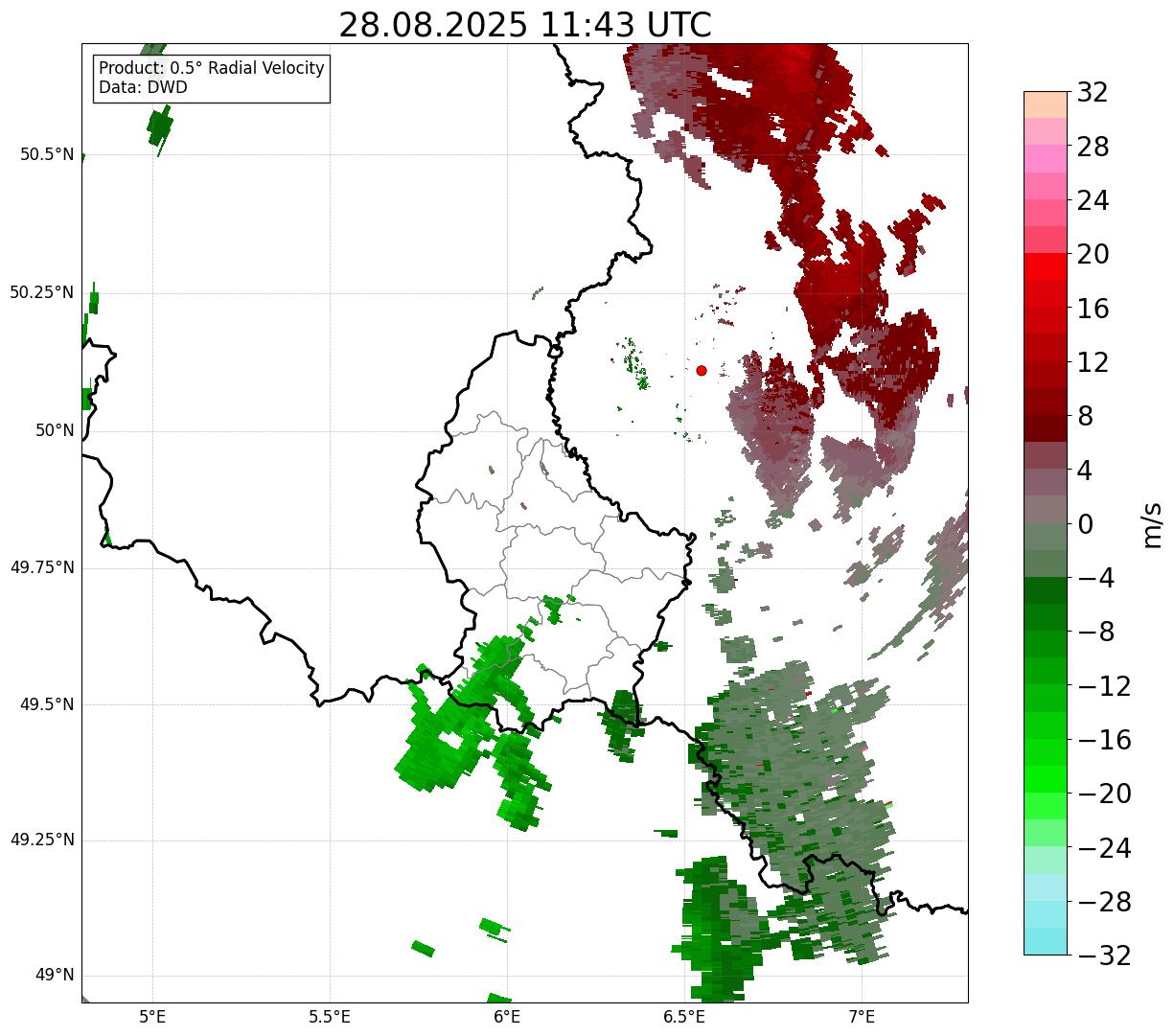The width and height of the screenshot is (1174, 1036).
Task: Click the colorbar value 16
Action: tap(1093, 309)
